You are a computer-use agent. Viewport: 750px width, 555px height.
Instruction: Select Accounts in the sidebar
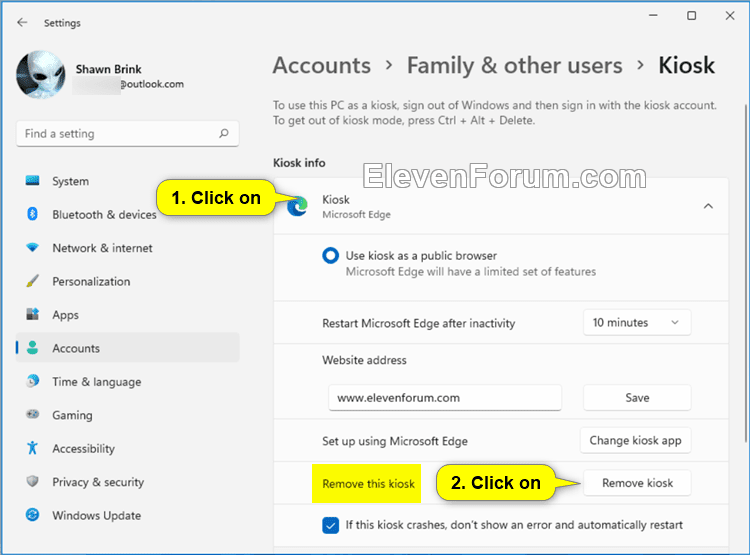tap(127, 348)
